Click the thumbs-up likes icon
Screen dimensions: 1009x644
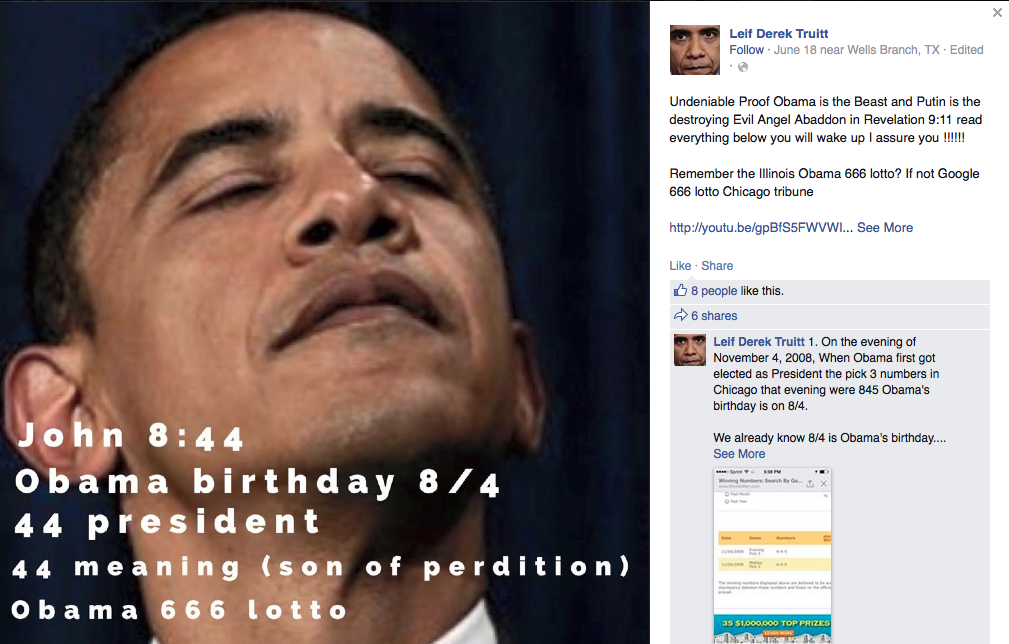point(680,290)
